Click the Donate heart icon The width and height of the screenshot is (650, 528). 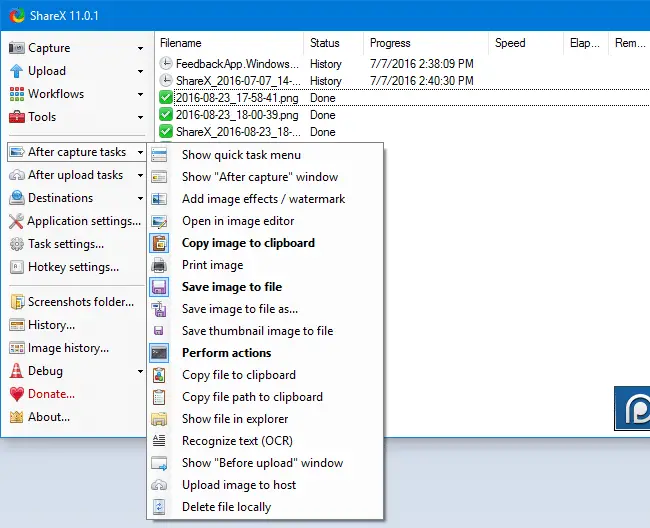click(x=17, y=394)
